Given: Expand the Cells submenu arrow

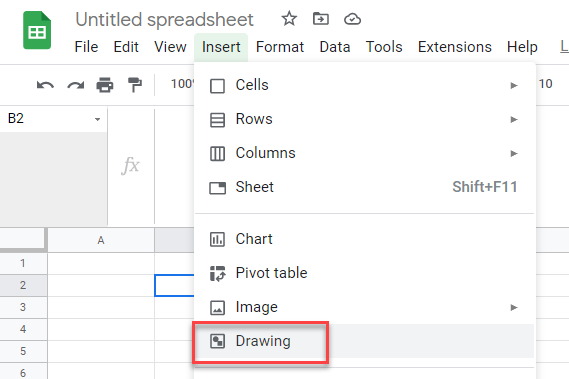Looking at the screenshot, I should click(x=514, y=86).
